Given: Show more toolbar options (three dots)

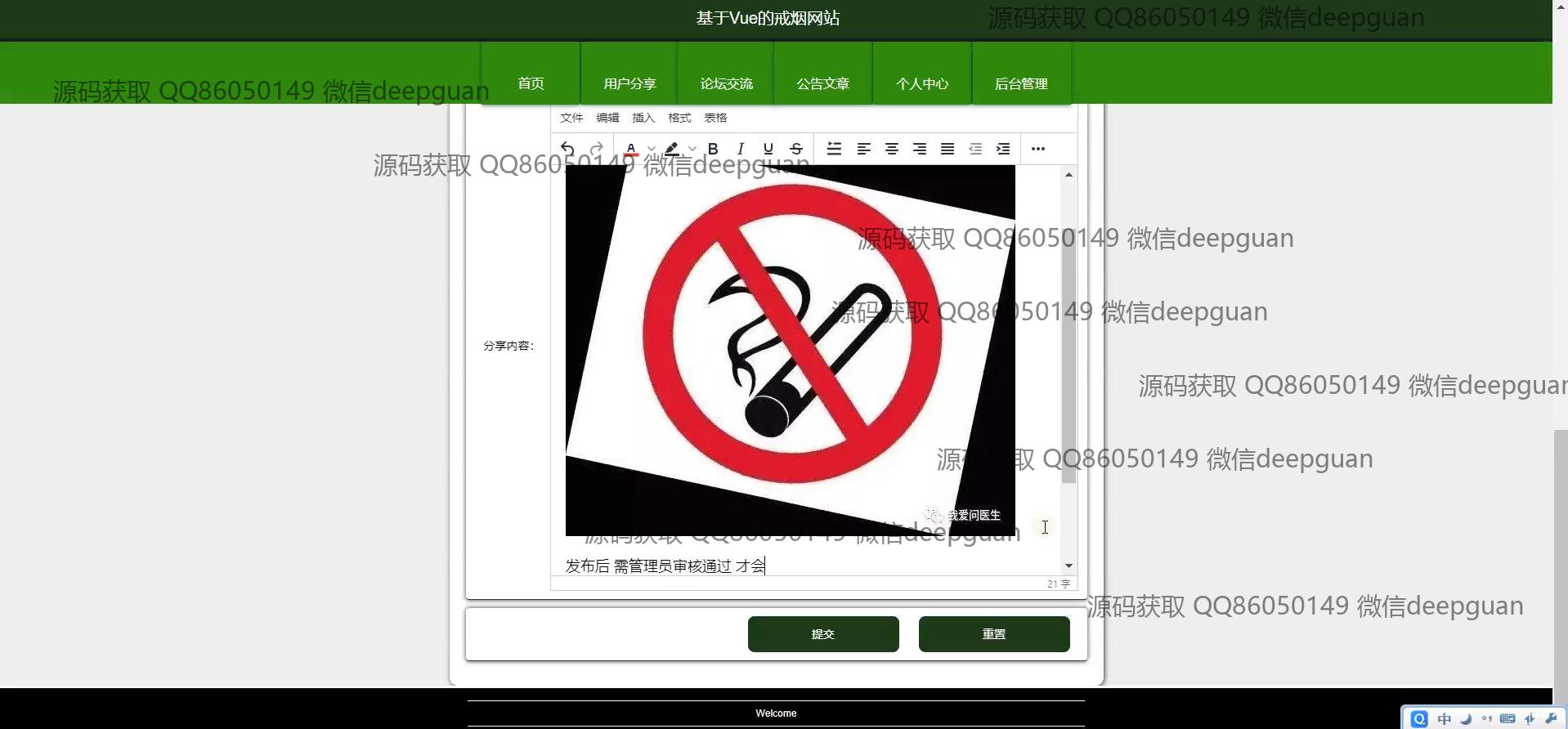Looking at the screenshot, I should 1037,149.
